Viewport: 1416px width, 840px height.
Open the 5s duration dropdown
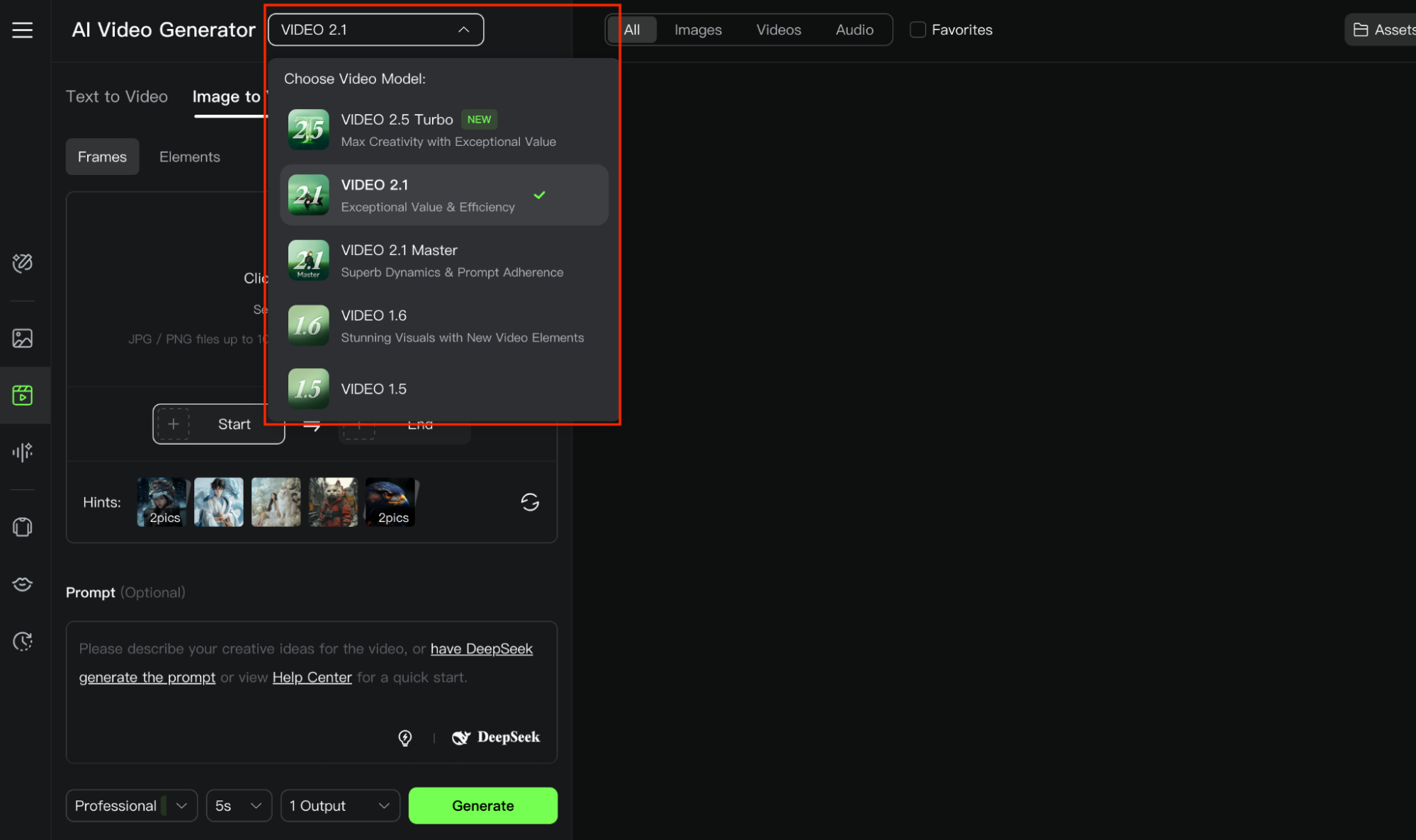point(239,805)
